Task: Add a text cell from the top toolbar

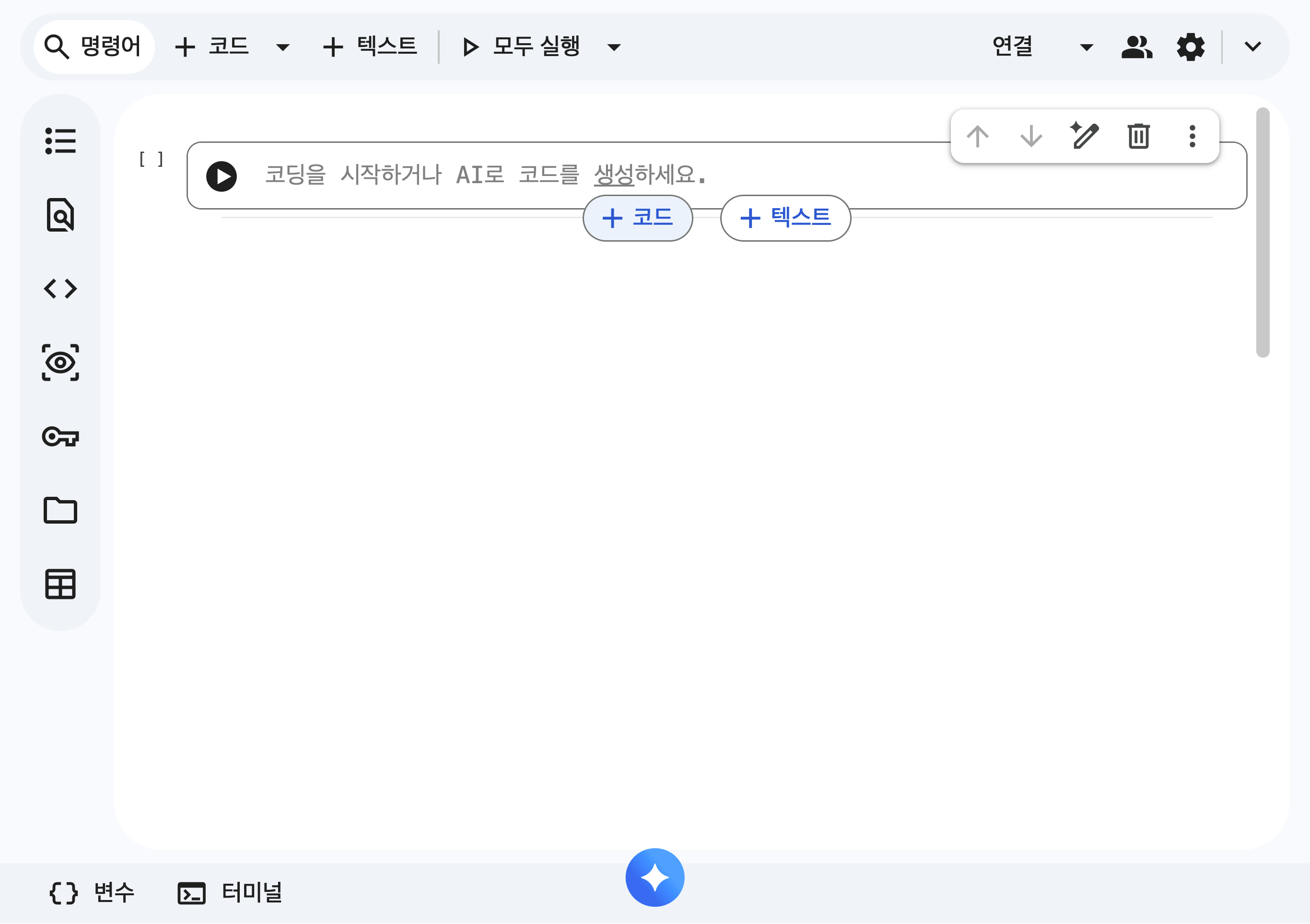Action: (x=370, y=46)
